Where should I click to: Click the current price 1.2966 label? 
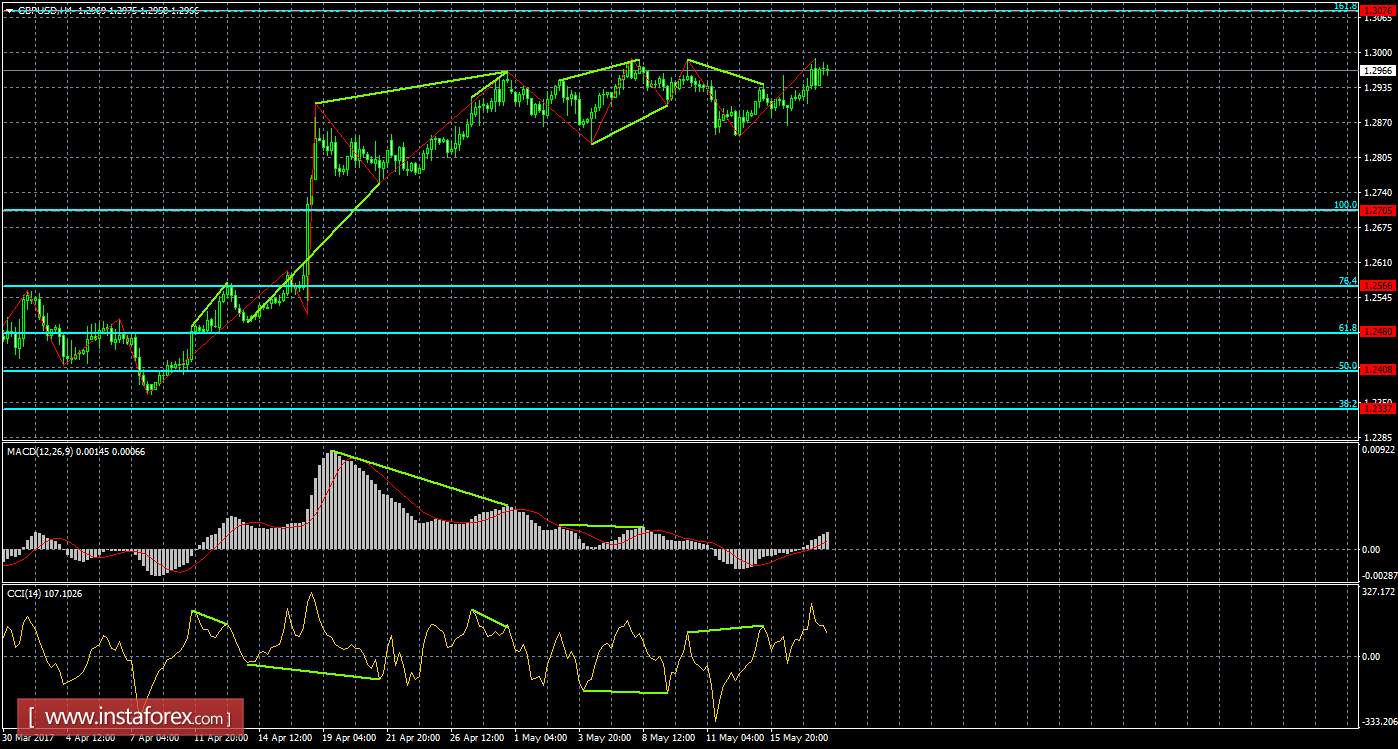(x=1376, y=70)
